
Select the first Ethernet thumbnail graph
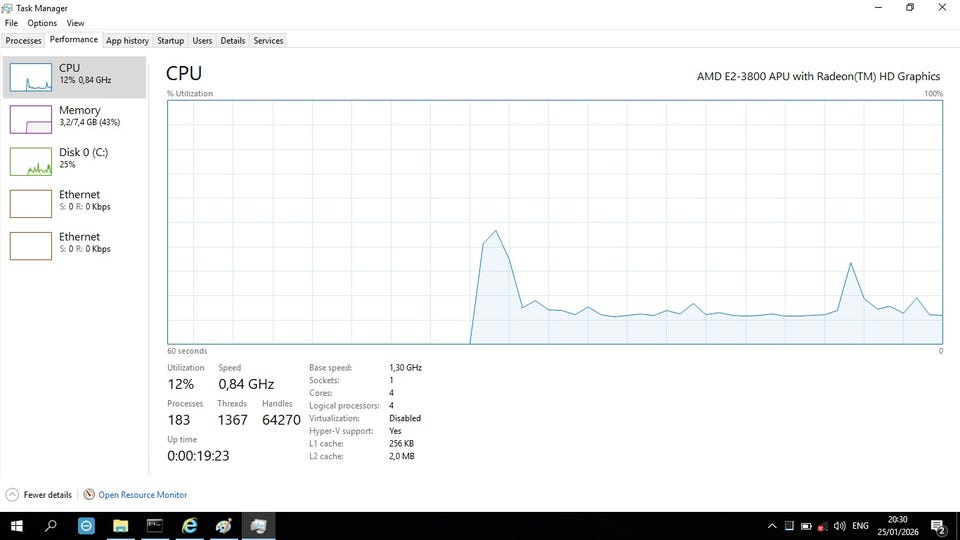pyautogui.click(x=31, y=204)
